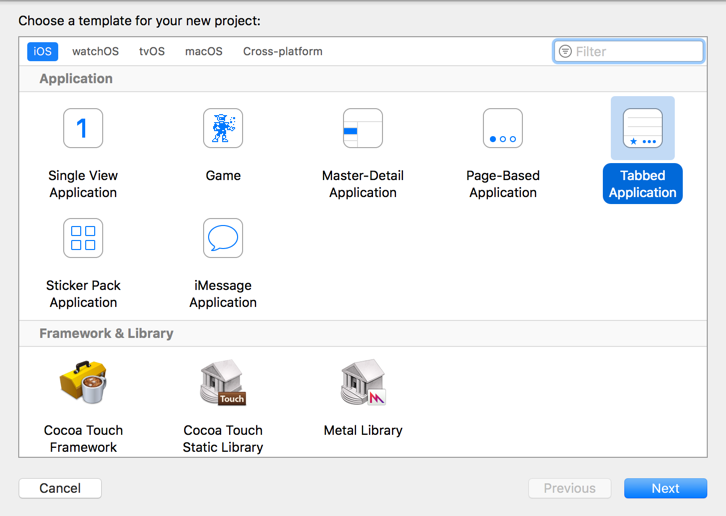Choose the Sticker Pack Application icon
This screenshot has width=726, height=516.
pyautogui.click(x=83, y=238)
